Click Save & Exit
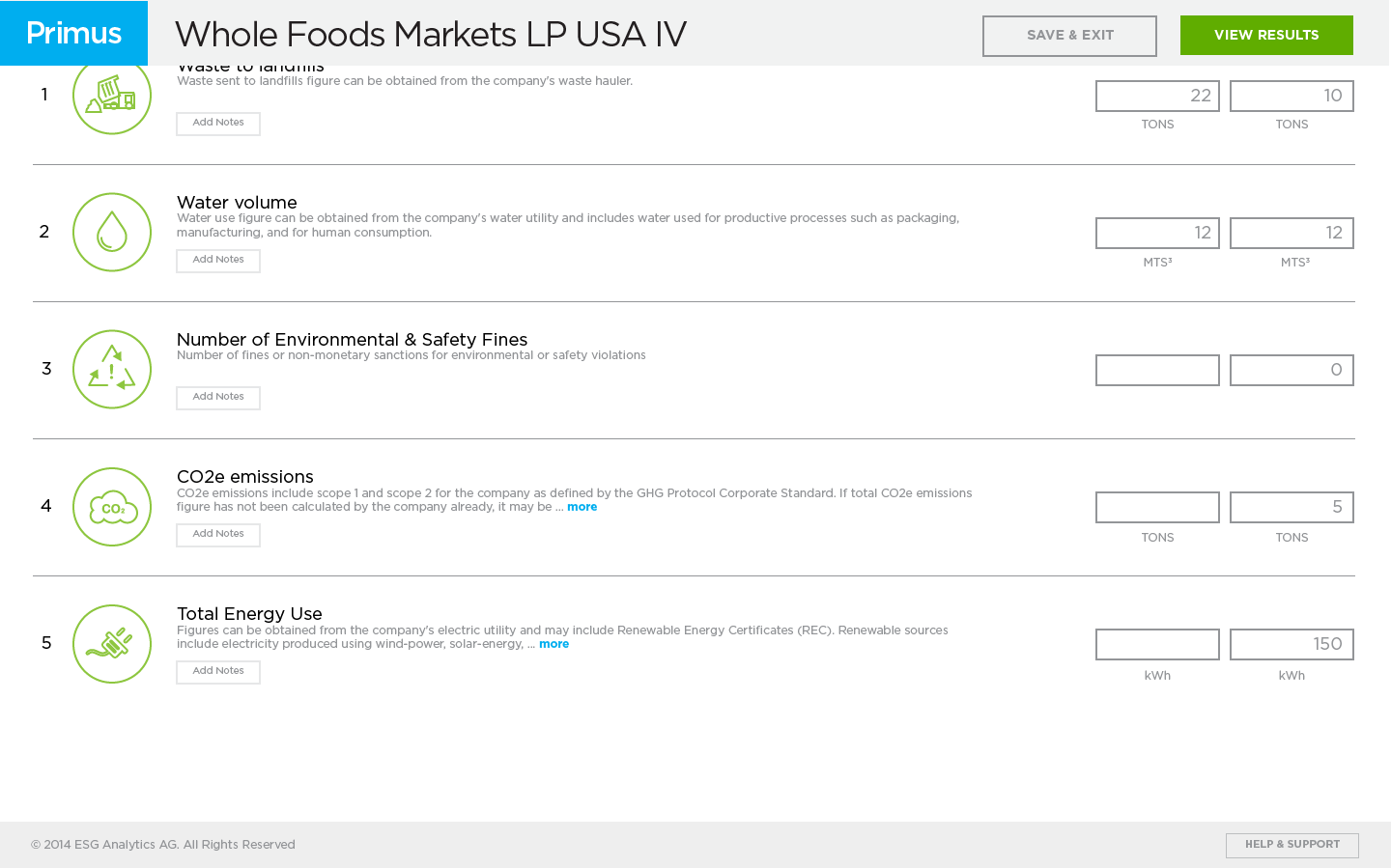This screenshot has height=868, width=1391. (x=1069, y=36)
